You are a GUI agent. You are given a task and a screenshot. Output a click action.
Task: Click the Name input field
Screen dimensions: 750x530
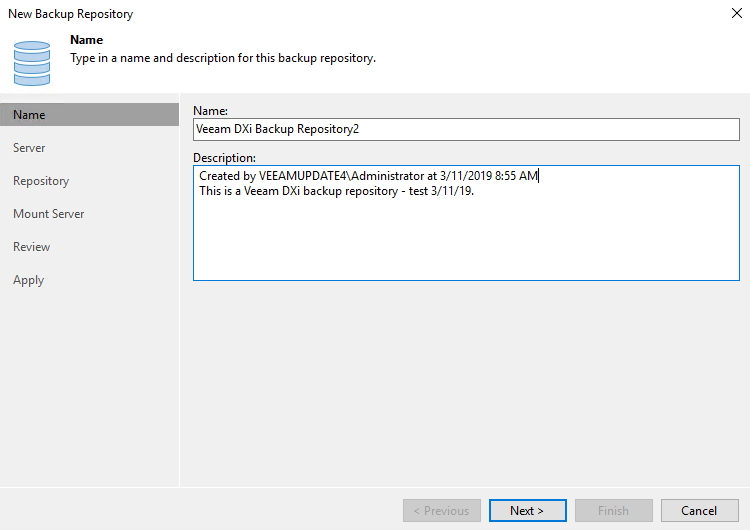click(x=466, y=129)
